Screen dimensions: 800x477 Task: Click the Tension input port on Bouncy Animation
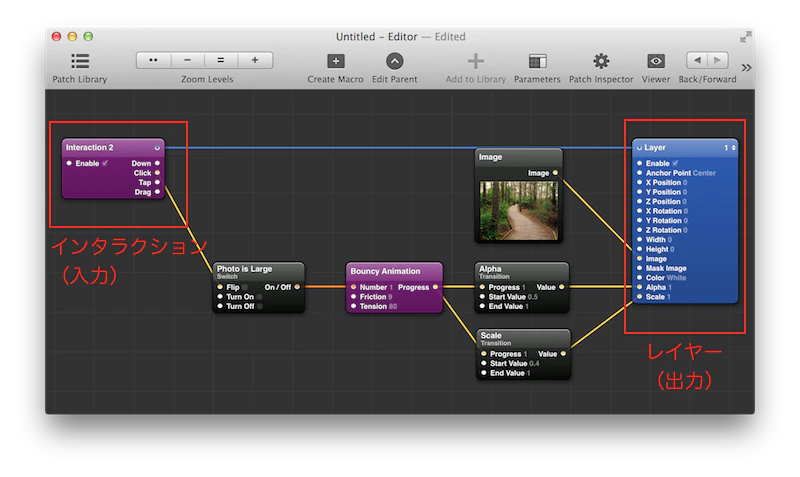353,306
